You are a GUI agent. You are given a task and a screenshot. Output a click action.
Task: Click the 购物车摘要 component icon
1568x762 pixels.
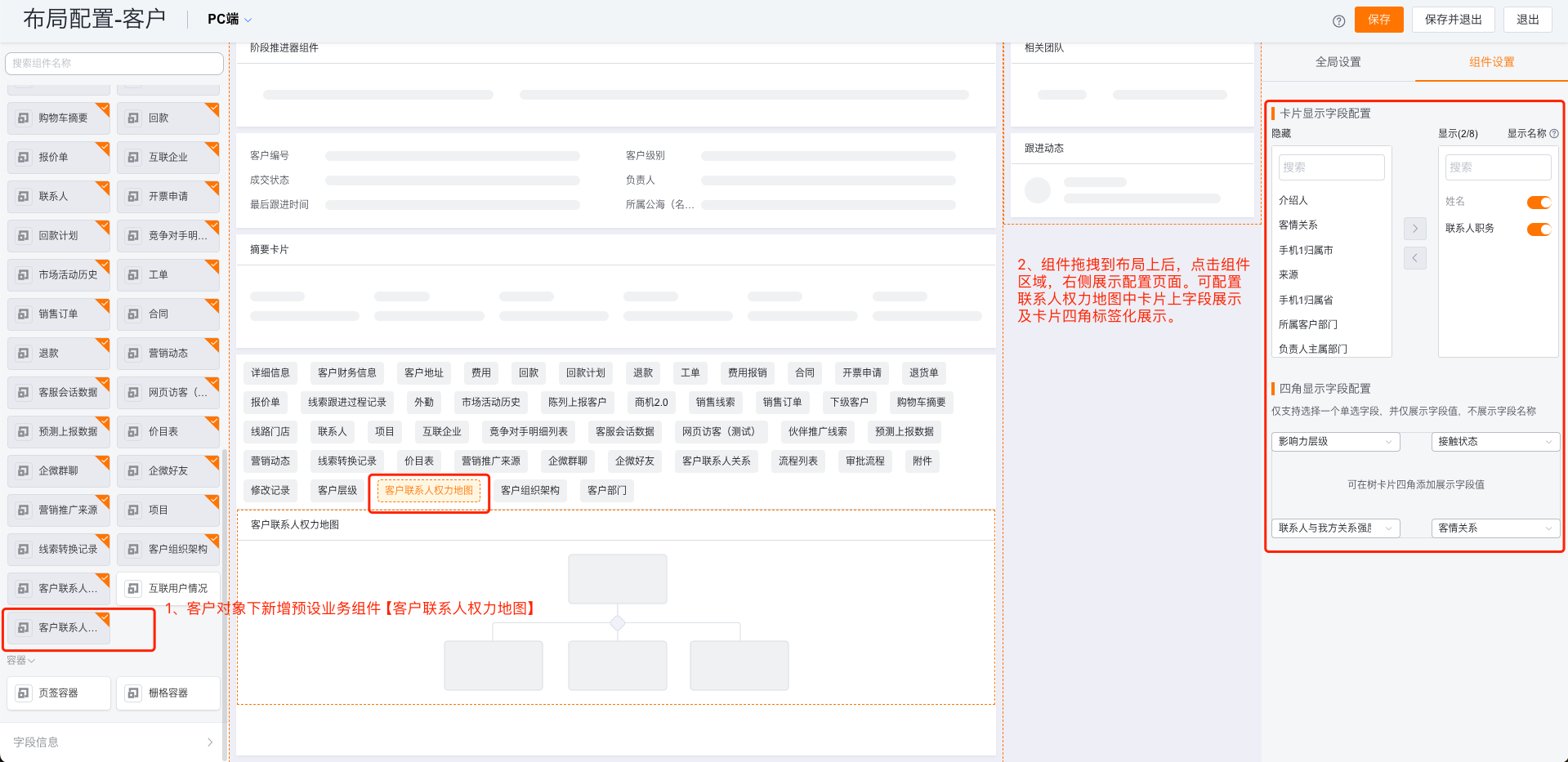24,118
